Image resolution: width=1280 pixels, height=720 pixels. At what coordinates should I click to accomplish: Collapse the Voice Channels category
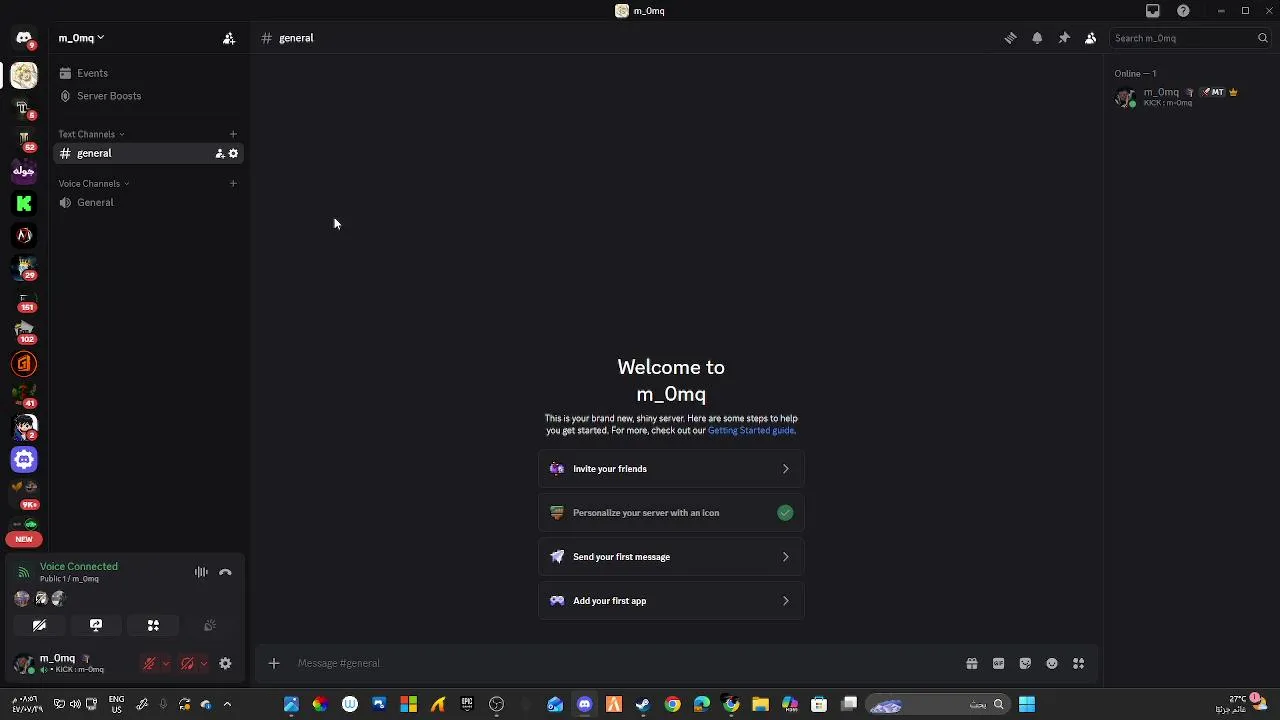(94, 183)
